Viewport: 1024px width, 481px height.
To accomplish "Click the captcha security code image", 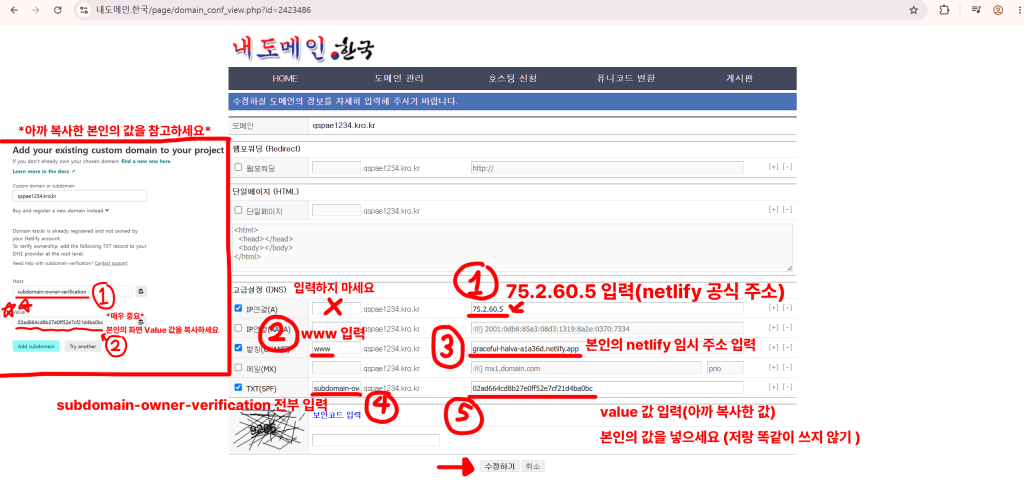I will 270,428.
